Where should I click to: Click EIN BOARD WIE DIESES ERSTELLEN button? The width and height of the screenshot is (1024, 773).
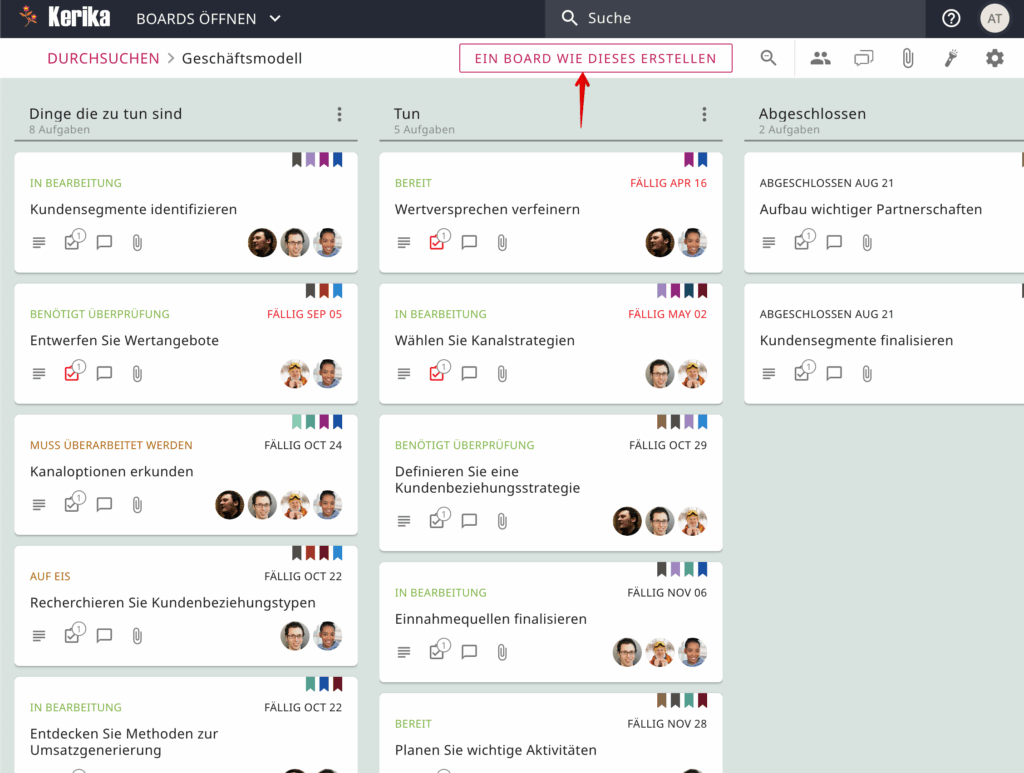[595, 58]
